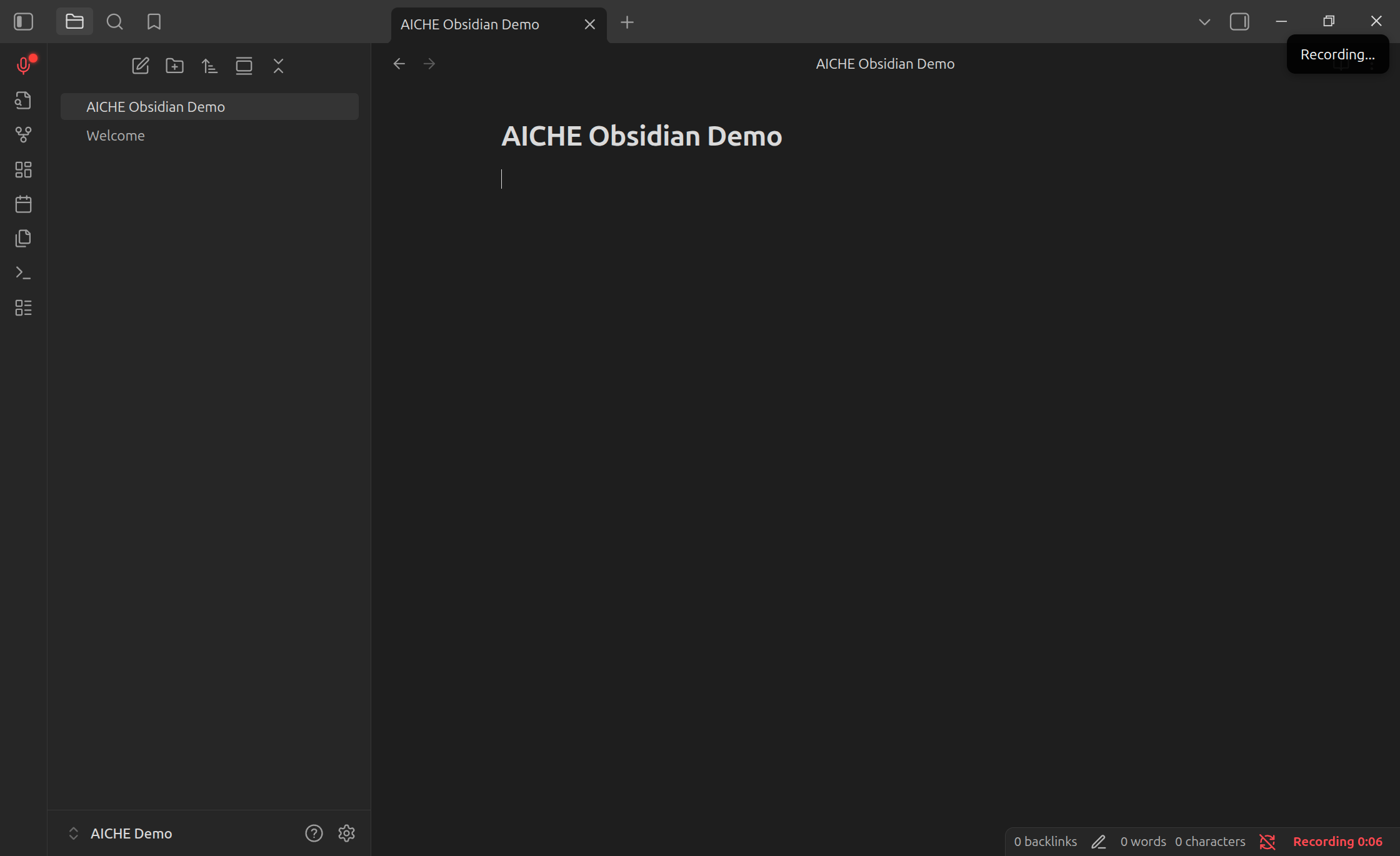Image resolution: width=1400 pixels, height=856 pixels.
Task: Select the Welcome note in the explorer
Action: tap(115, 135)
